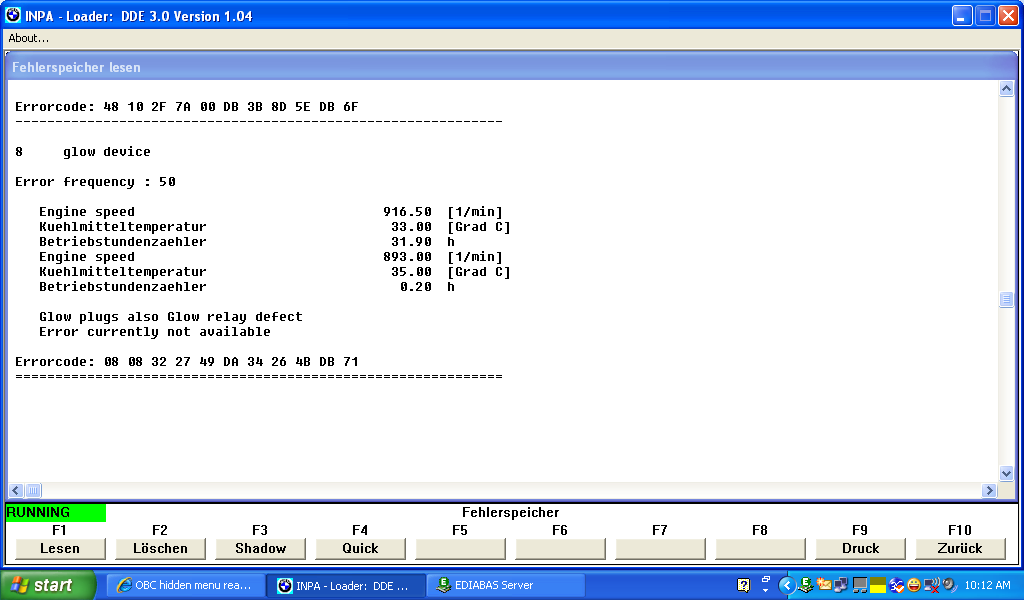Click the help question mark taskbar icon
The height and width of the screenshot is (600, 1024).
[x=743, y=585]
